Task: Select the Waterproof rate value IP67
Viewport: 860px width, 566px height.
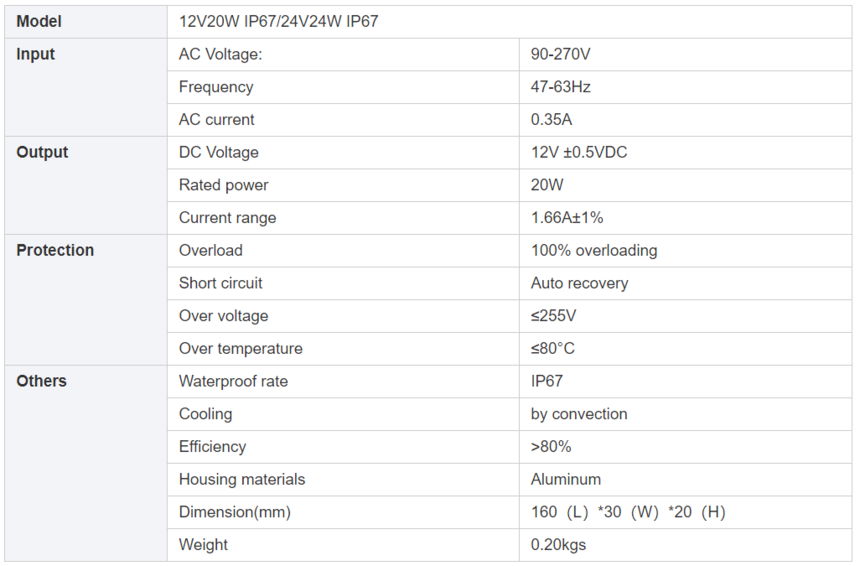Action: (547, 381)
